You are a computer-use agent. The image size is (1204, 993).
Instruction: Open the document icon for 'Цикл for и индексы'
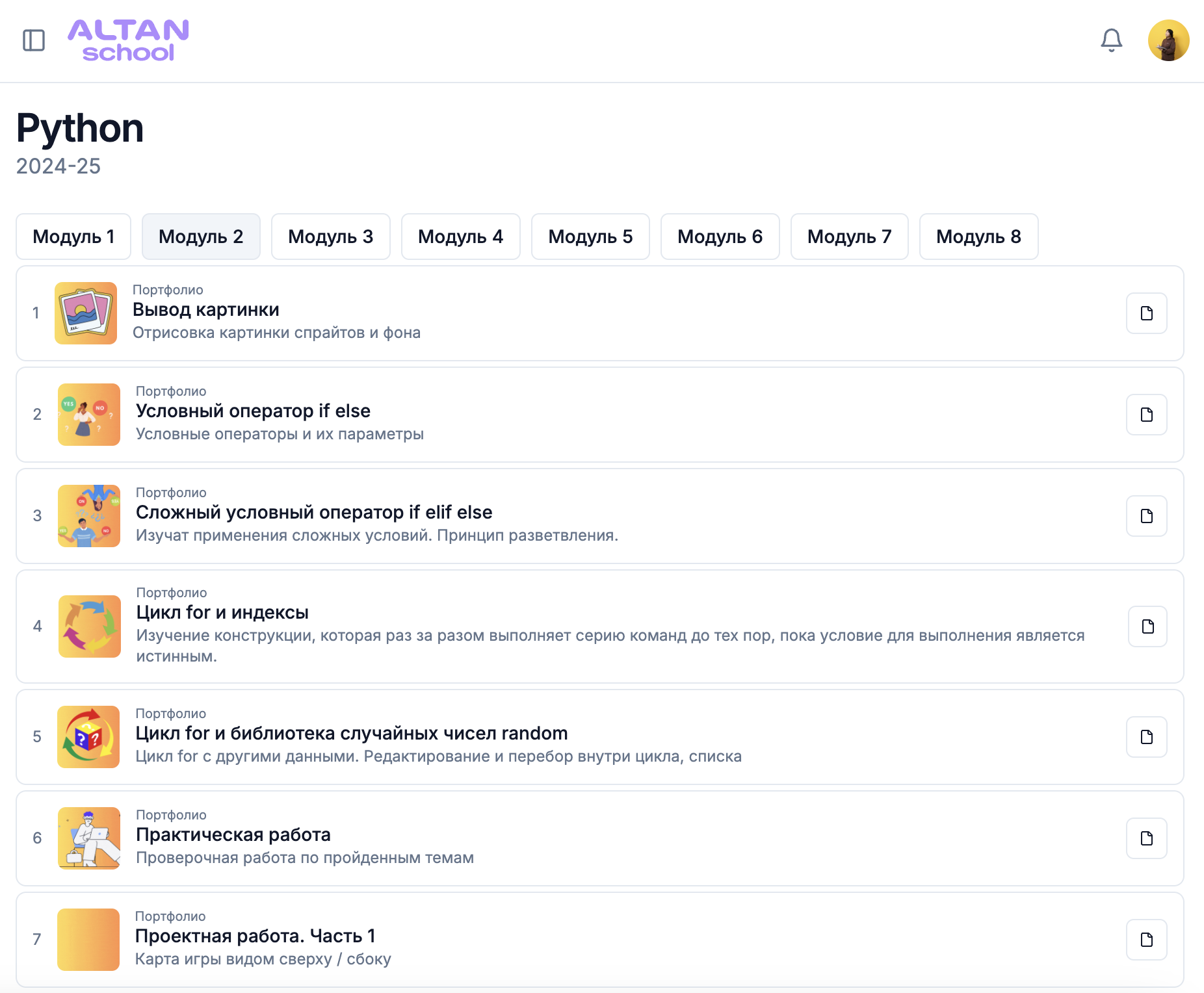tap(1147, 626)
